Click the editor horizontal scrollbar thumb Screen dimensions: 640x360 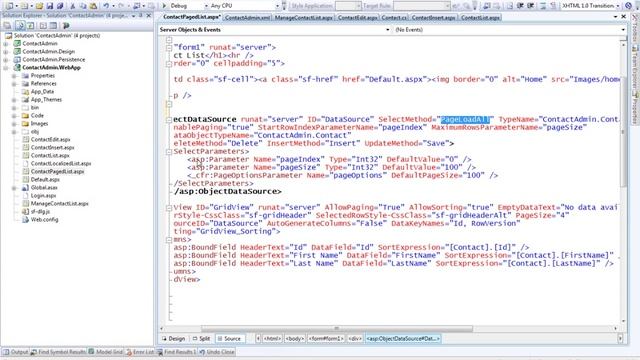[336, 329]
